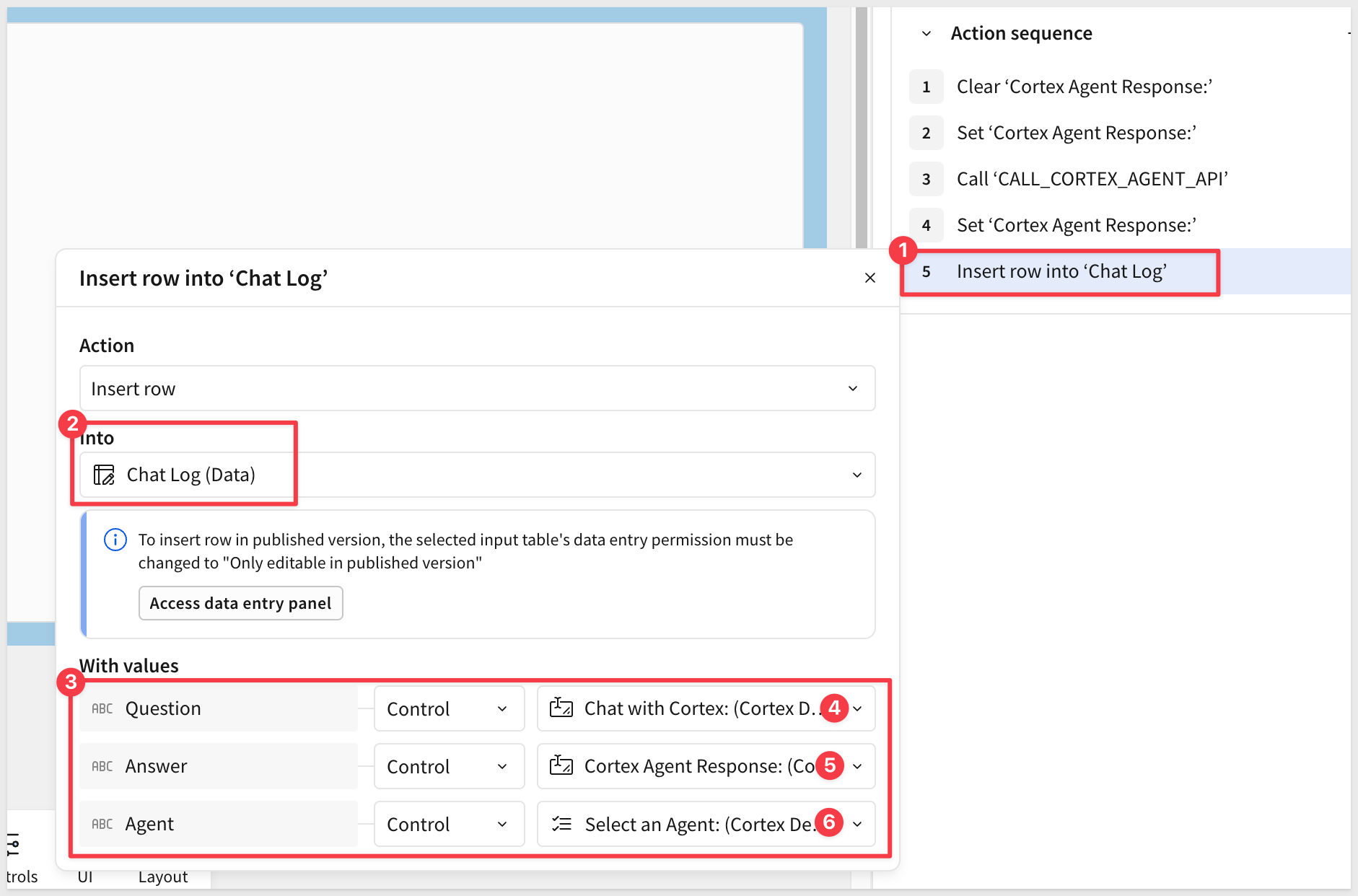This screenshot has width=1358, height=896.
Task: Click the ABC icon beside Question
Action: (102, 708)
